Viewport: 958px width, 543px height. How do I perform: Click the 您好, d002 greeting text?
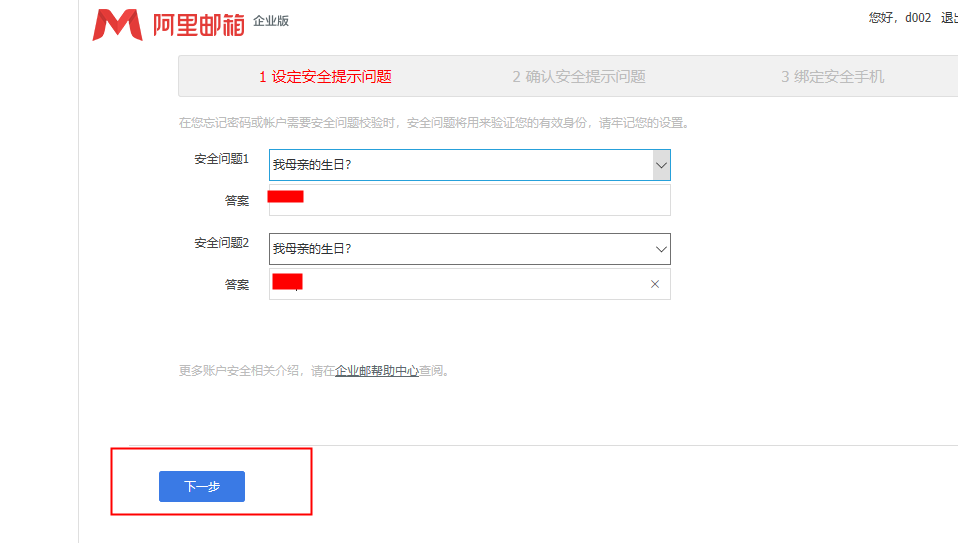900,18
